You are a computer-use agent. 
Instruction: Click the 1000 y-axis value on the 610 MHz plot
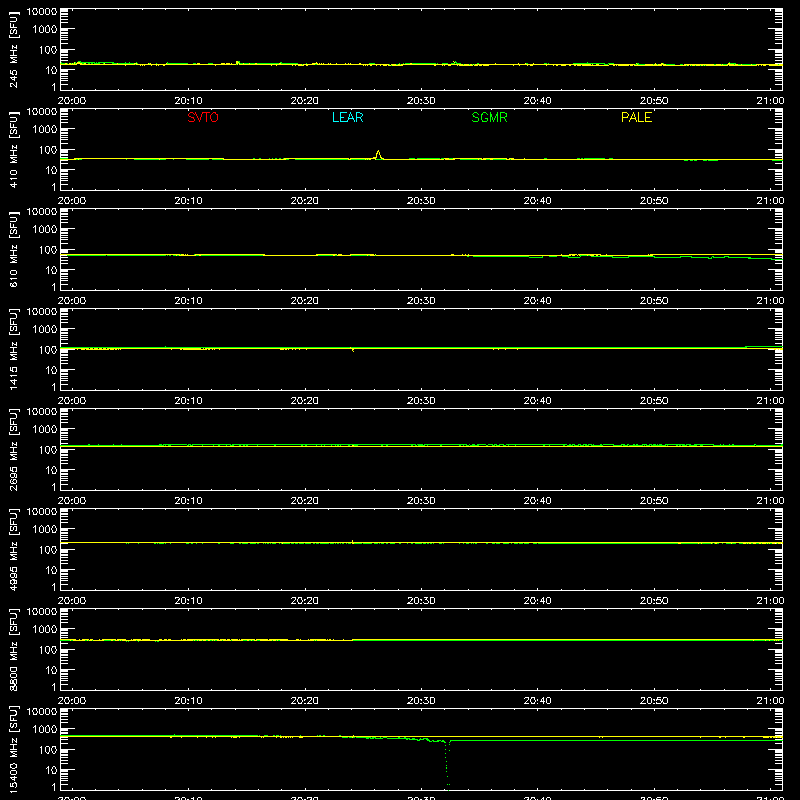coord(45,230)
